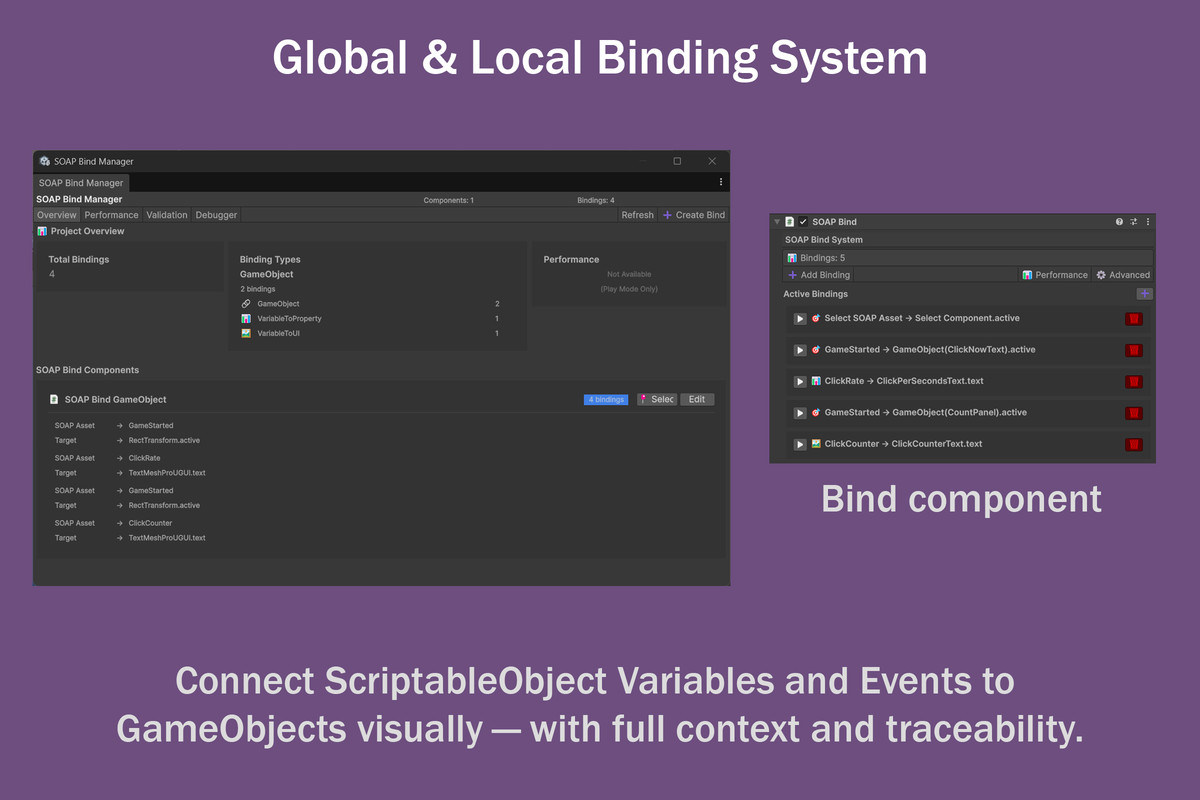Click the Components: 1 status text
The image size is (1200, 800).
point(449,200)
